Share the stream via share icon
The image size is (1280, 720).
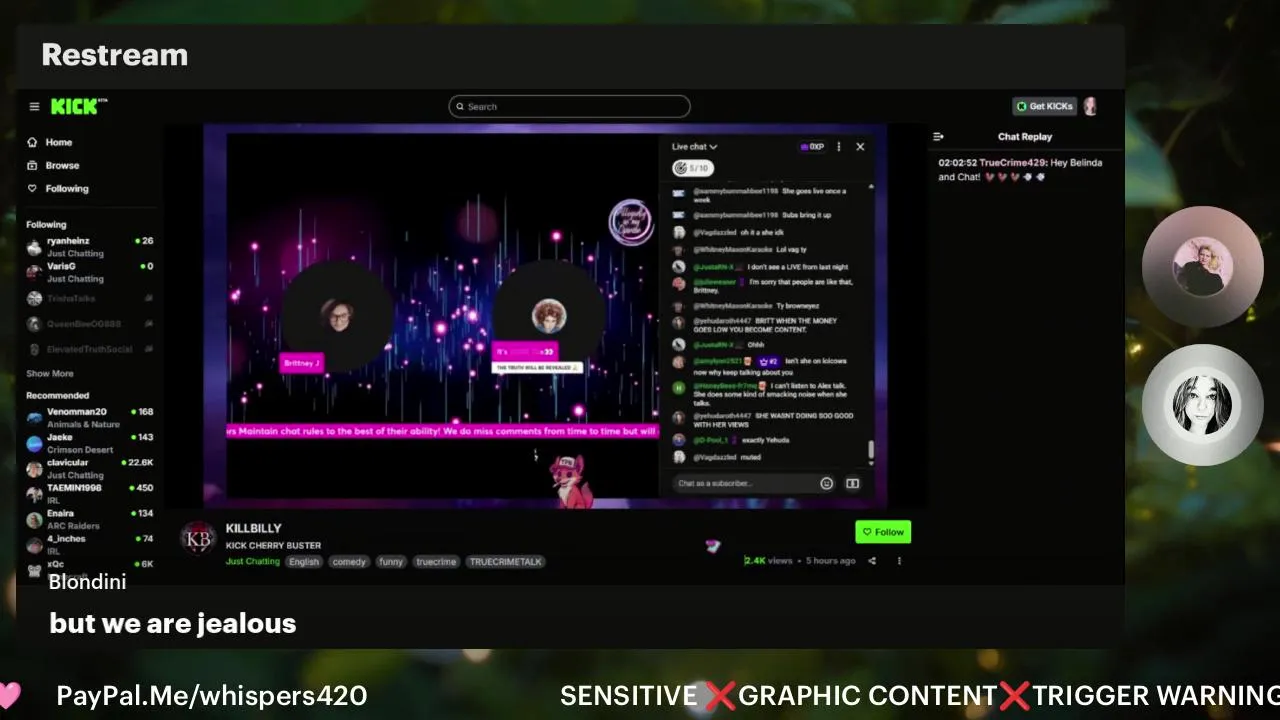(x=872, y=561)
